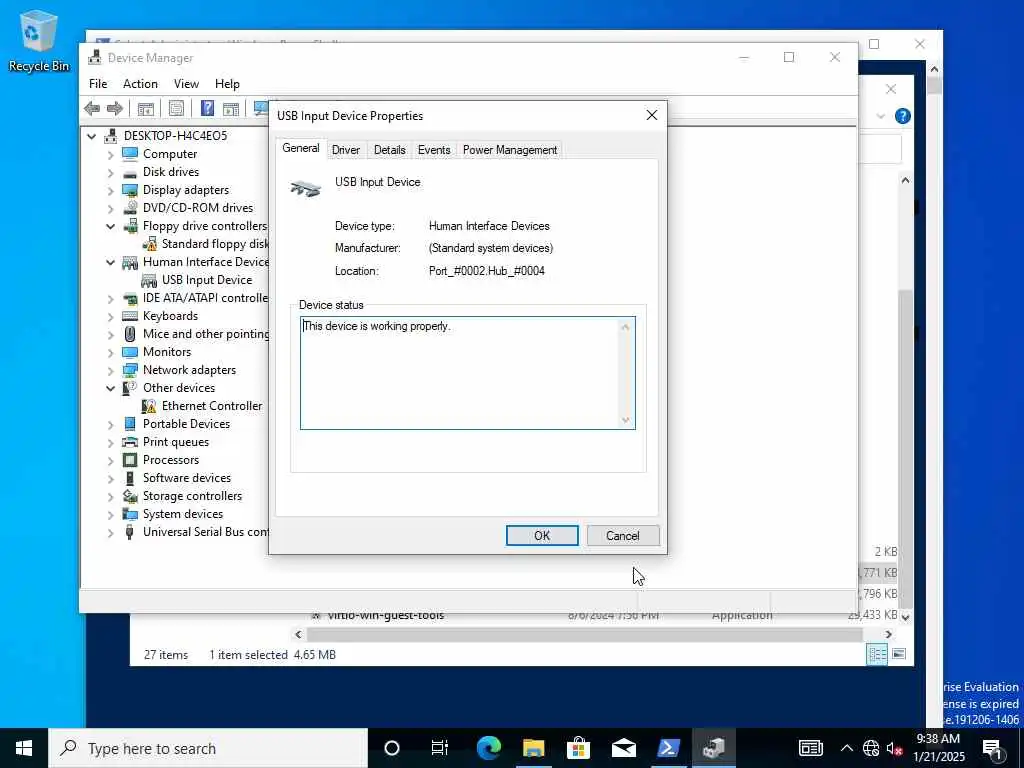Collapse the Other devices node
The height and width of the screenshot is (768, 1024).
coord(111,389)
